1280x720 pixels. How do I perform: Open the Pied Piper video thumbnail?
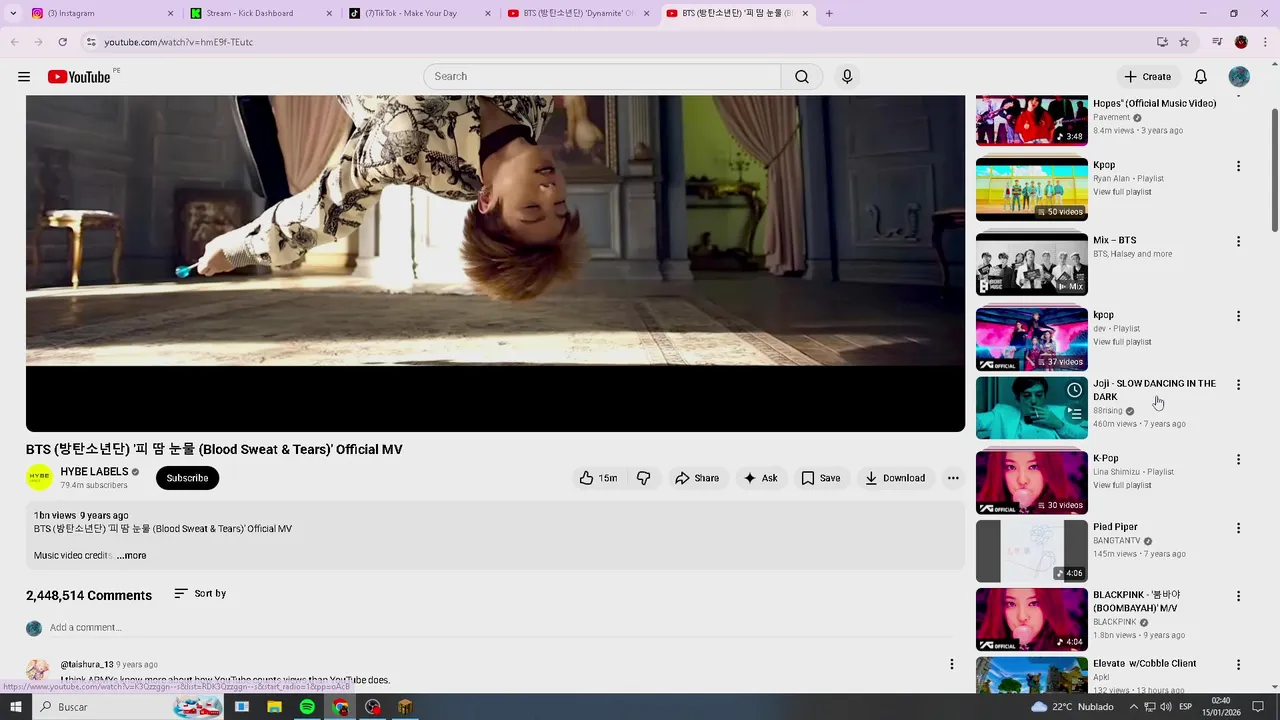[x=1031, y=551]
